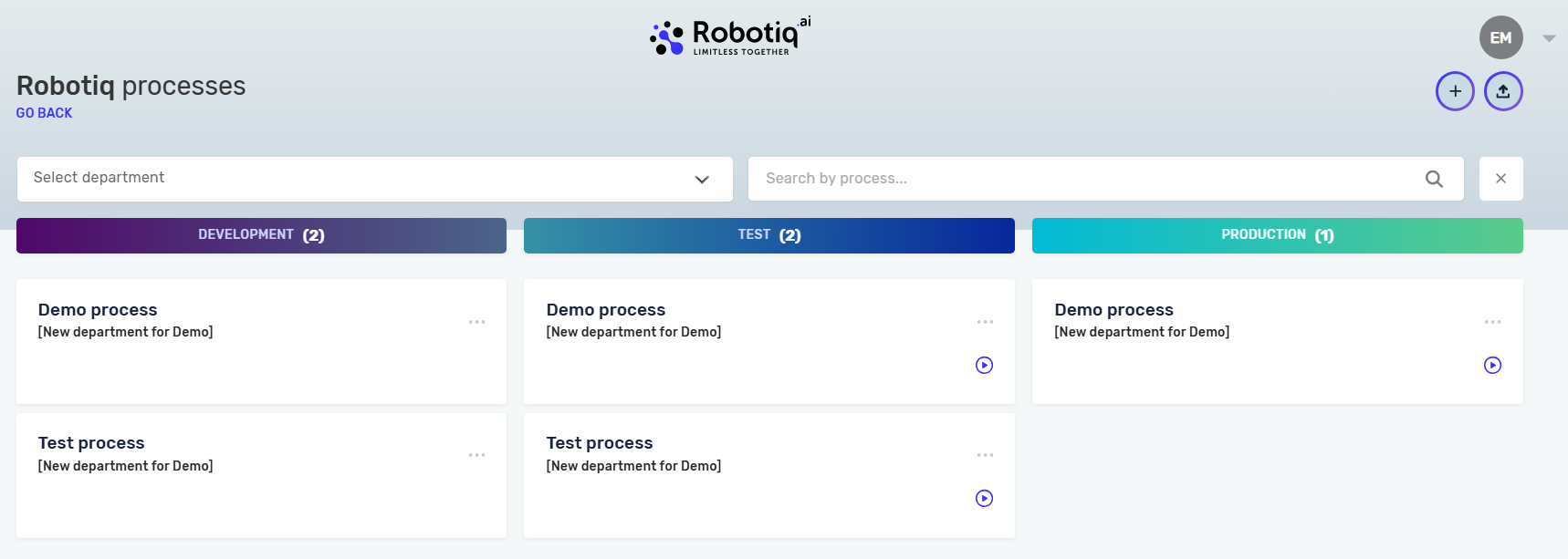
Task: Run Demo process in Production column
Action: click(x=1492, y=365)
